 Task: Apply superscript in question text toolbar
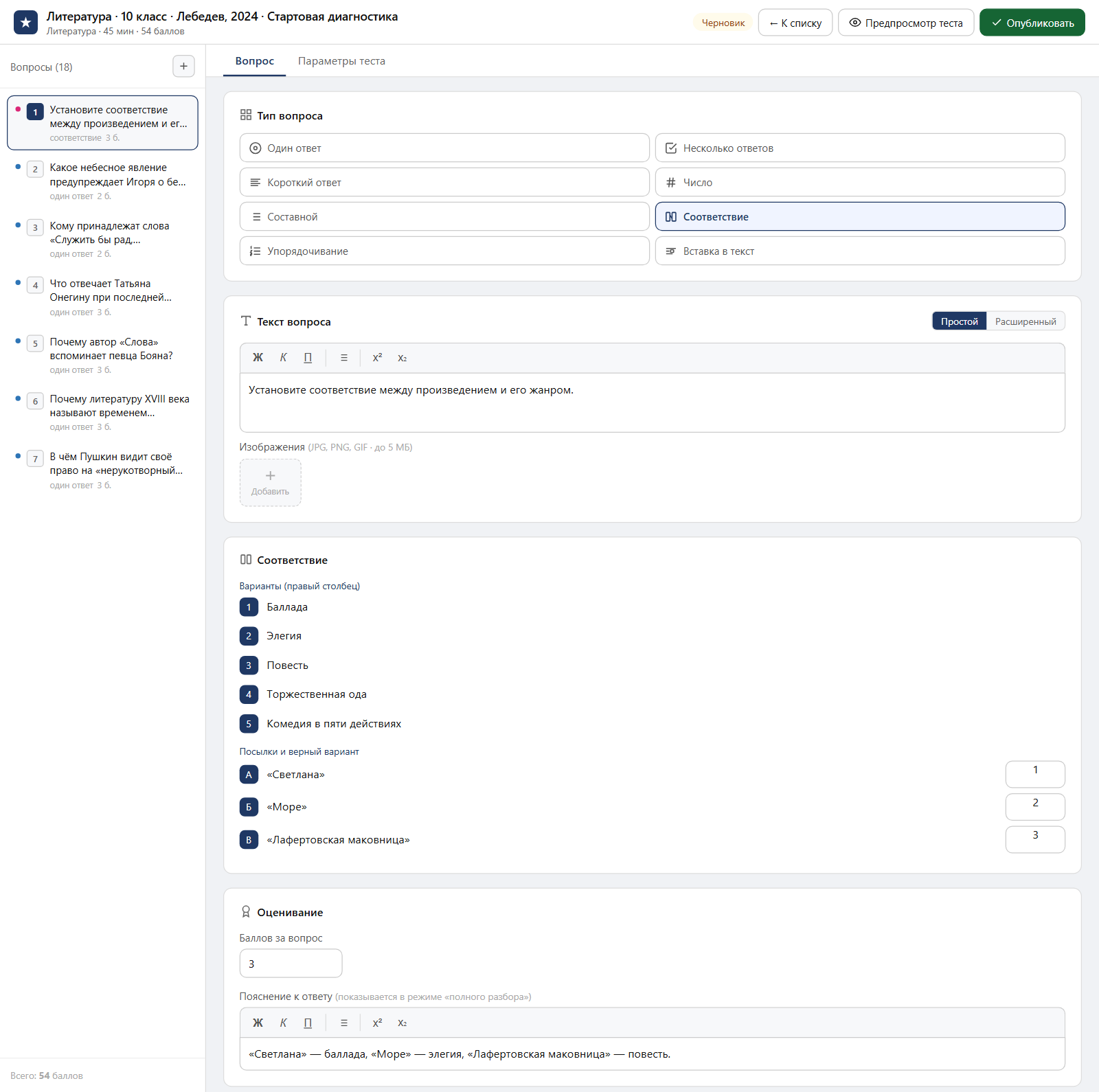pyautogui.click(x=377, y=358)
